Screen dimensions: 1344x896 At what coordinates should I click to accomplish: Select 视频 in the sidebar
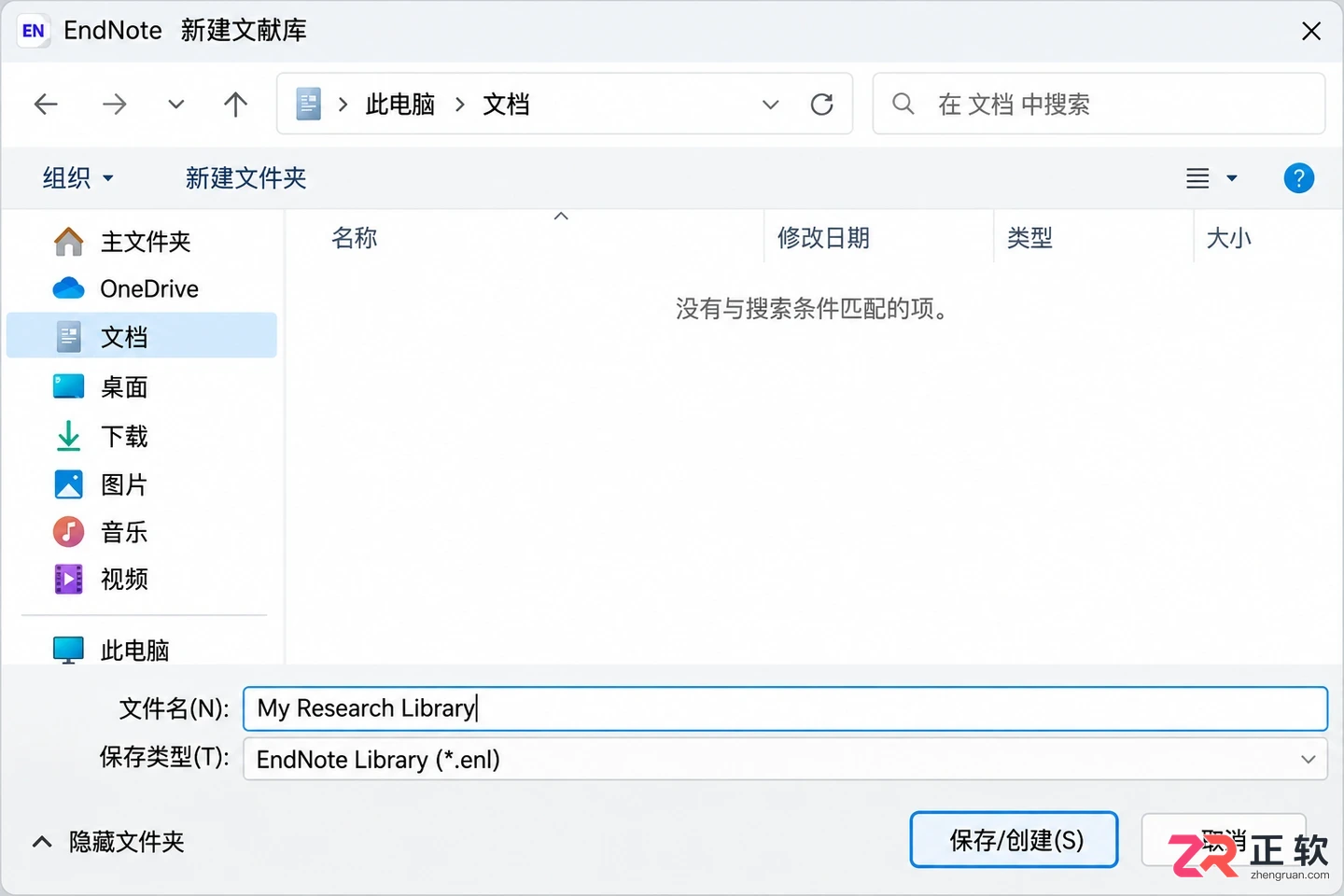[x=142, y=579]
